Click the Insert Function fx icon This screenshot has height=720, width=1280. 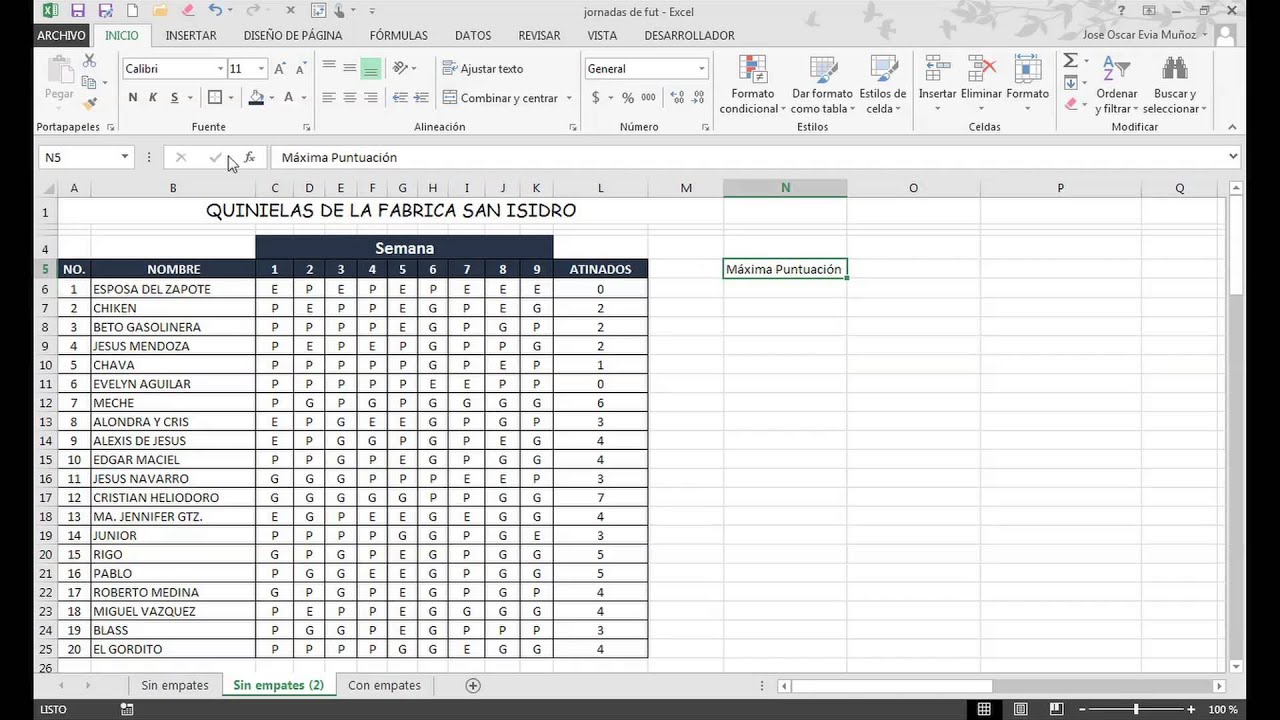249,157
